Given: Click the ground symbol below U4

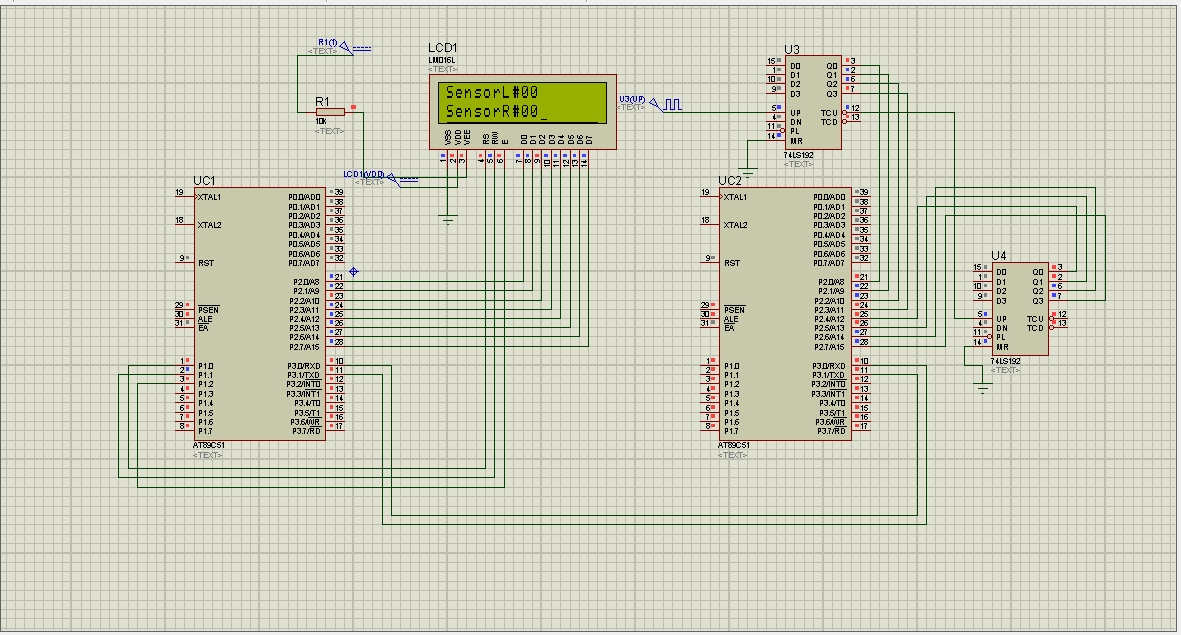Looking at the screenshot, I should pyautogui.click(x=983, y=388).
